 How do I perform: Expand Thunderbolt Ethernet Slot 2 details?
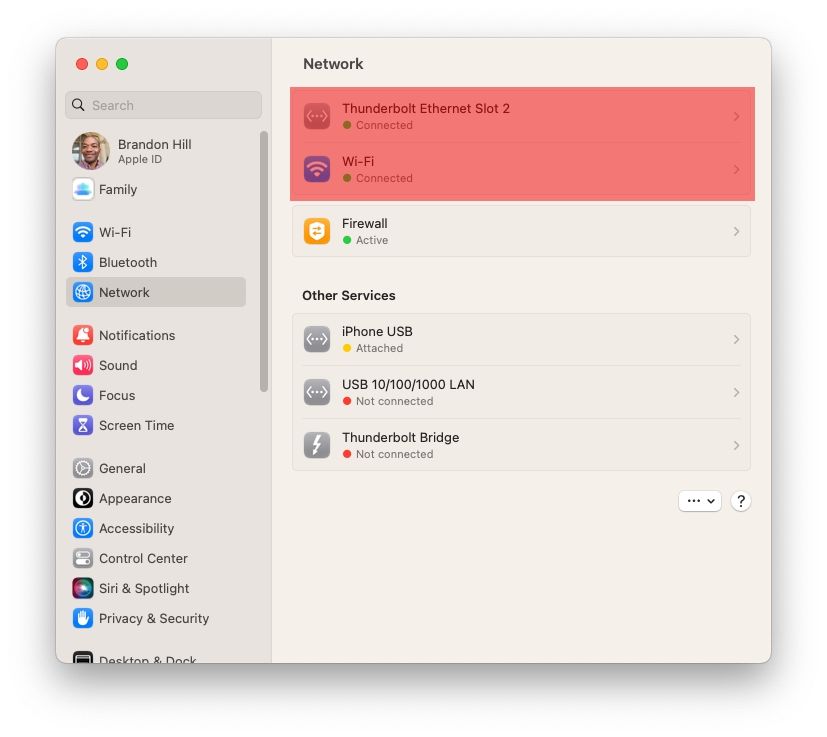point(737,116)
